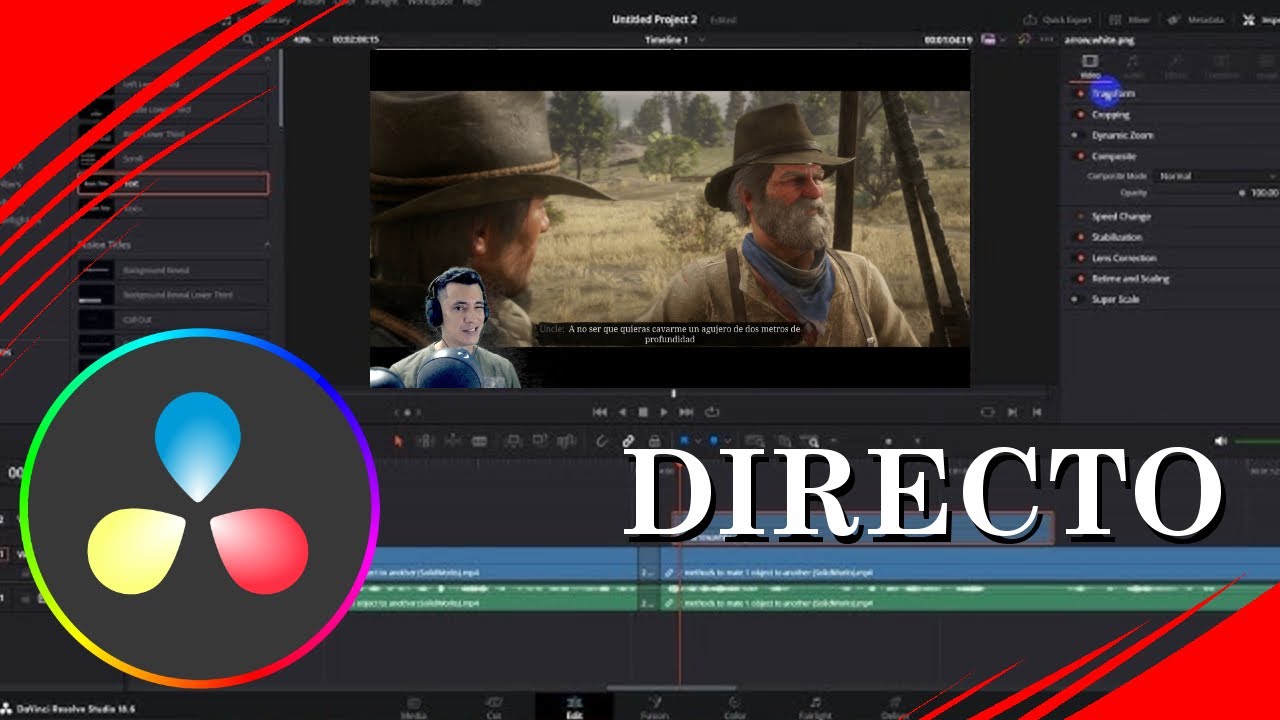This screenshot has width=1280, height=720.
Task: Select the Video tab in Inspector
Action: pyautogui.click(x=1090, y=66)
